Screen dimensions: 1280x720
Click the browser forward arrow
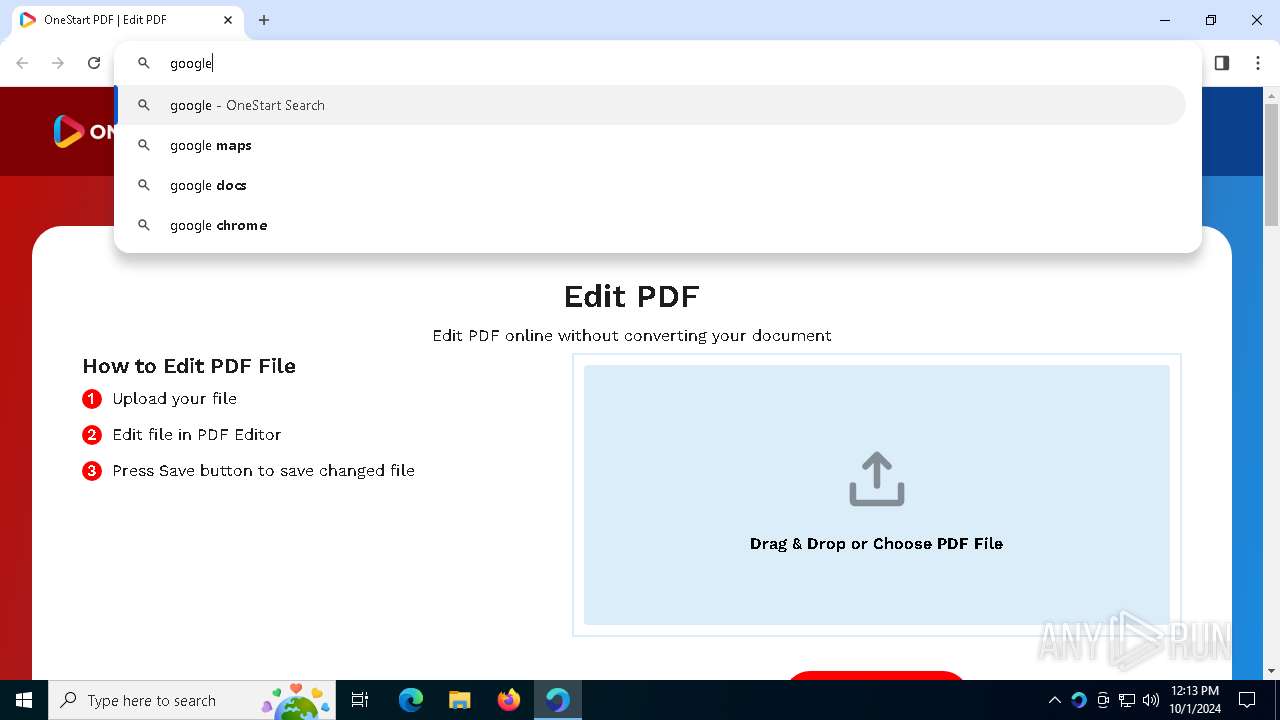click(x=58, y=63)
